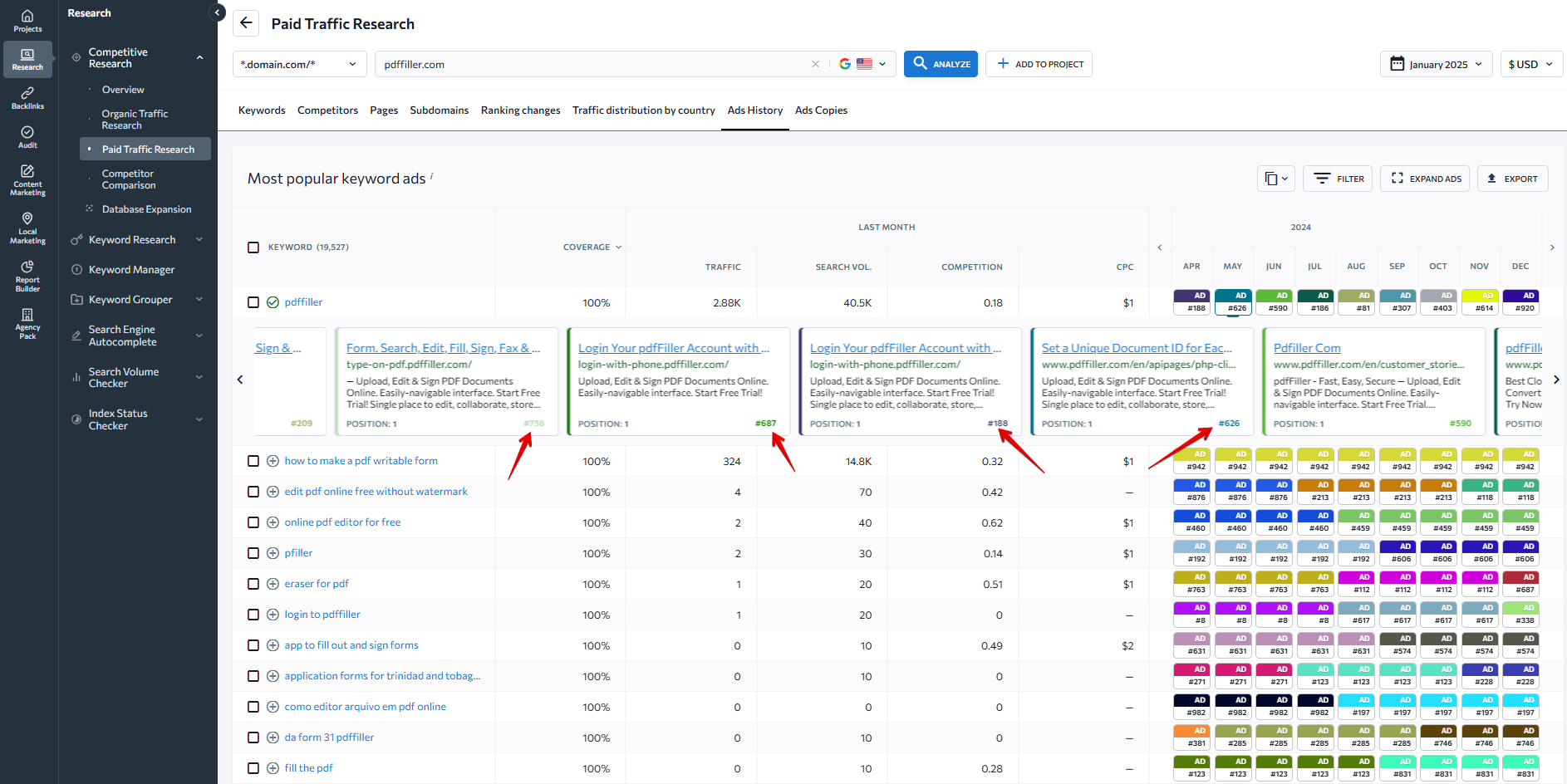This screenshot has width=1567, height=784.
Task: Click the info icon by Most popular keyword ads
Action: [432, 175]
